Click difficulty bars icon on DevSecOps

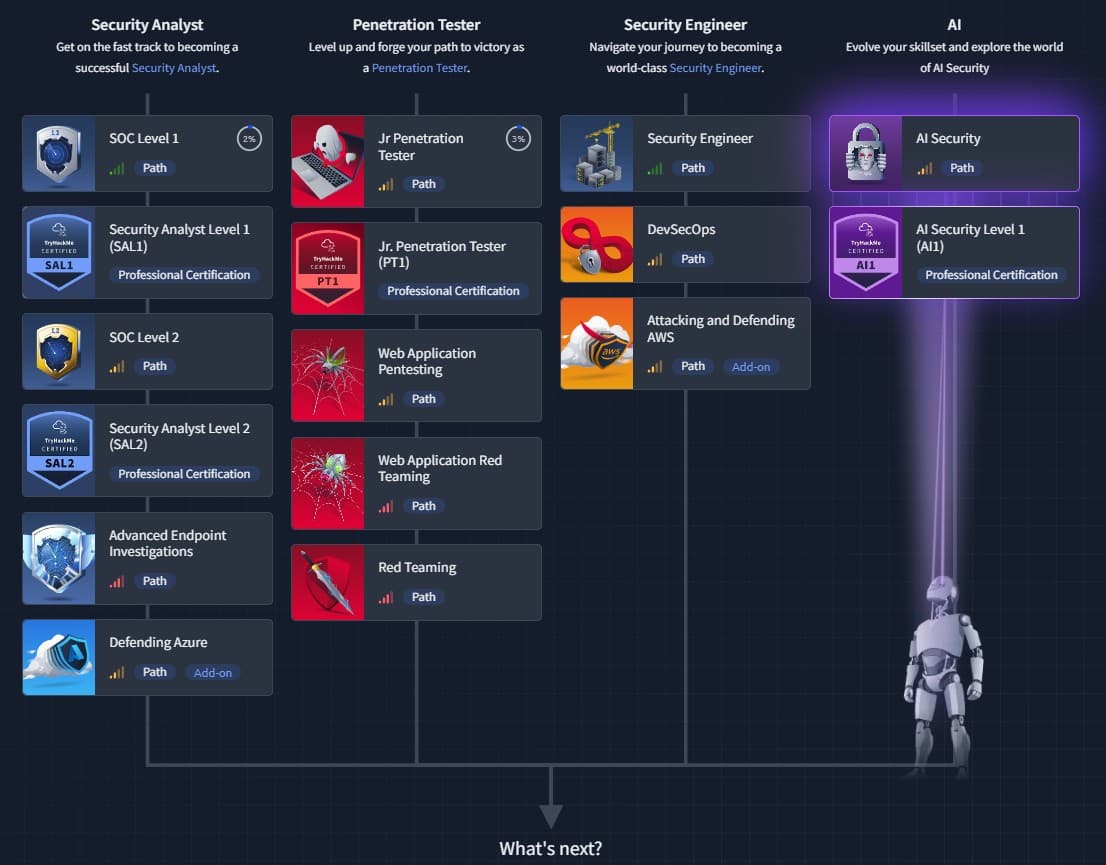pyautogui.click(x=655, y=260)
